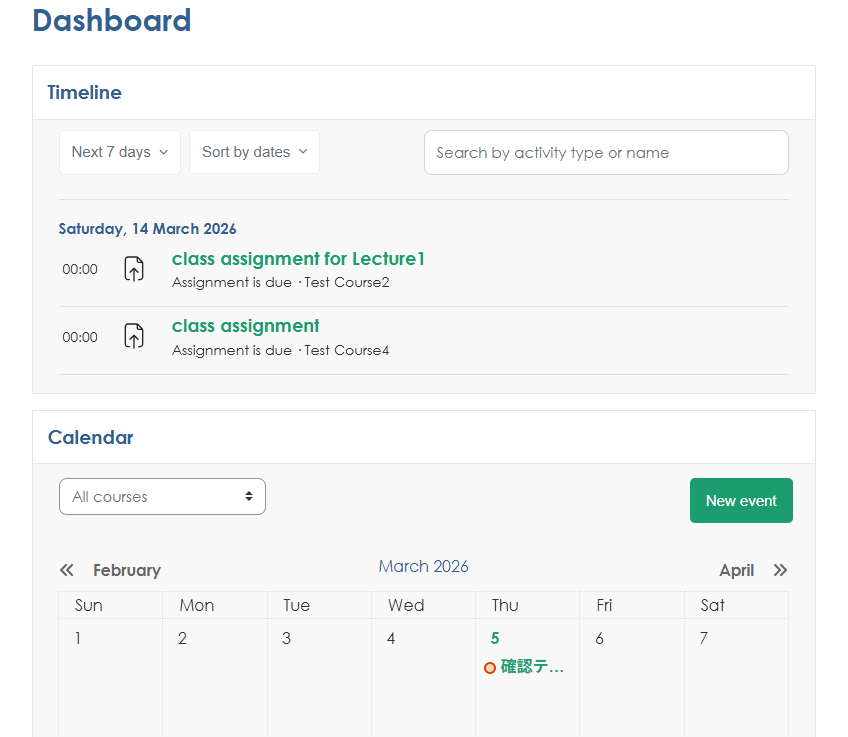Open the All courses selector

(162, 497)
